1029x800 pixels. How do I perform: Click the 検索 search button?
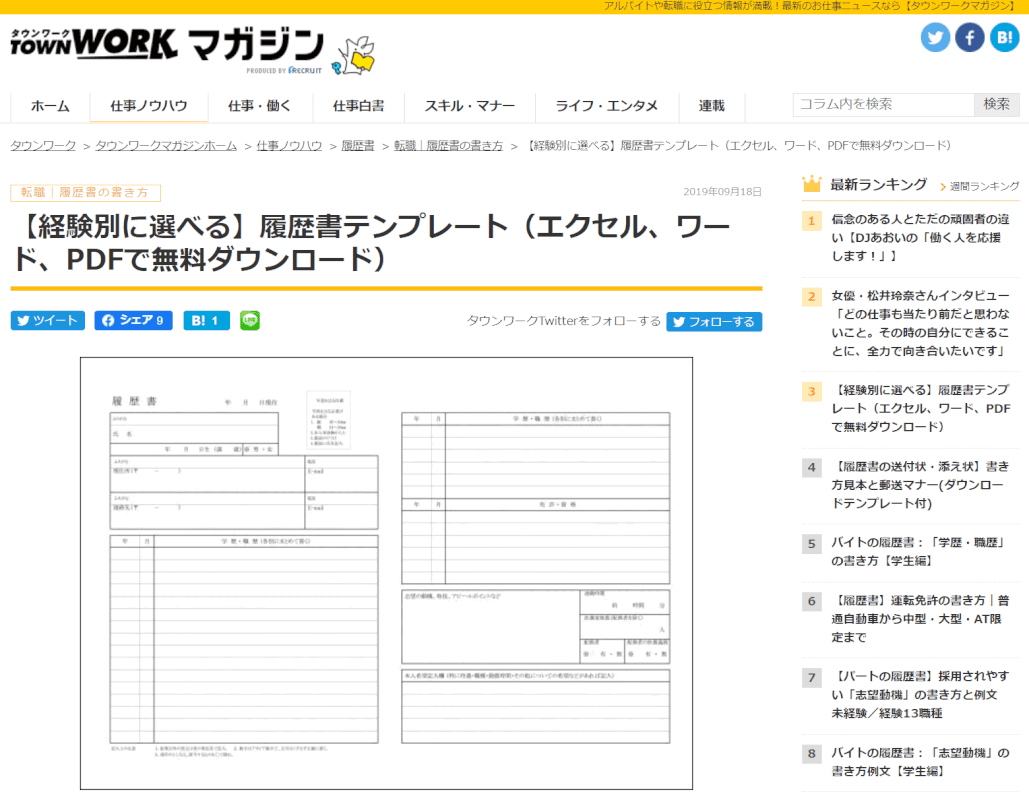point(996,104)
